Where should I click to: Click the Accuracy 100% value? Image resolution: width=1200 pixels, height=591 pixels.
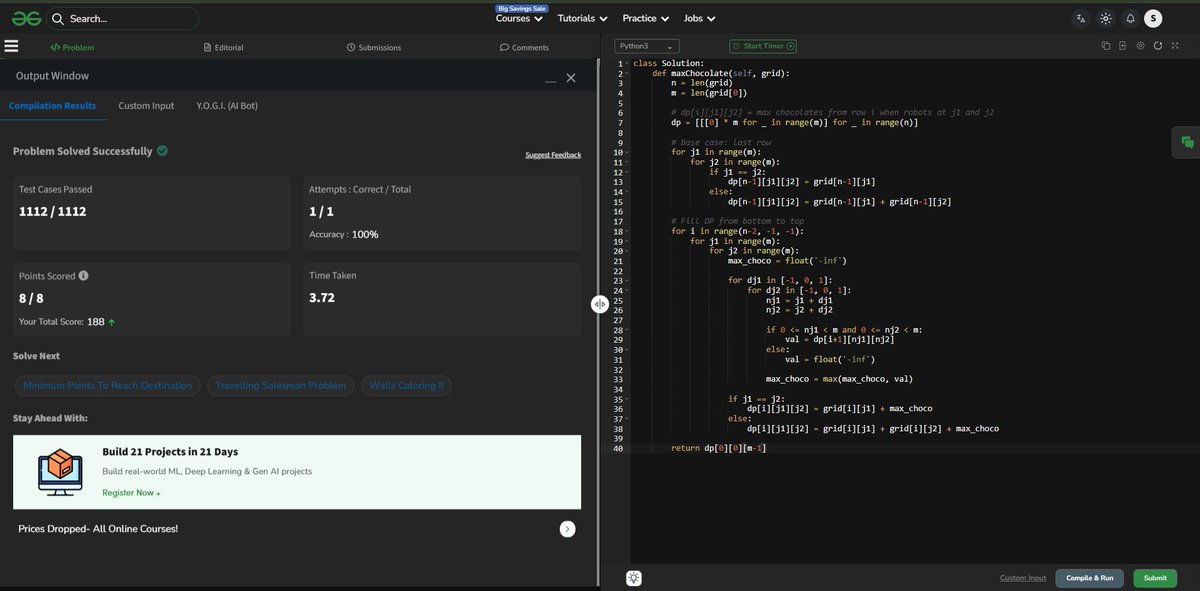click(365, 234)
